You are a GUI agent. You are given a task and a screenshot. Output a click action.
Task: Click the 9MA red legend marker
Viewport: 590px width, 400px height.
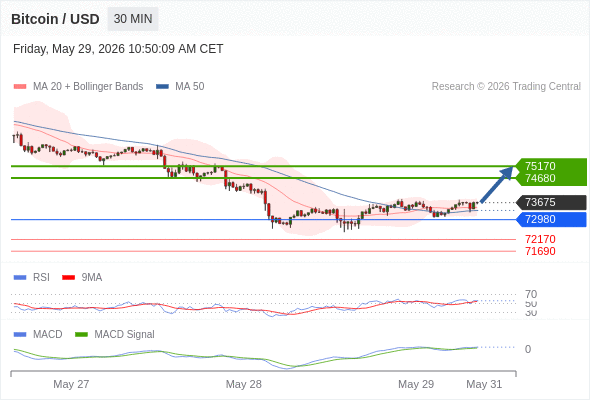(x=68, y=278)
